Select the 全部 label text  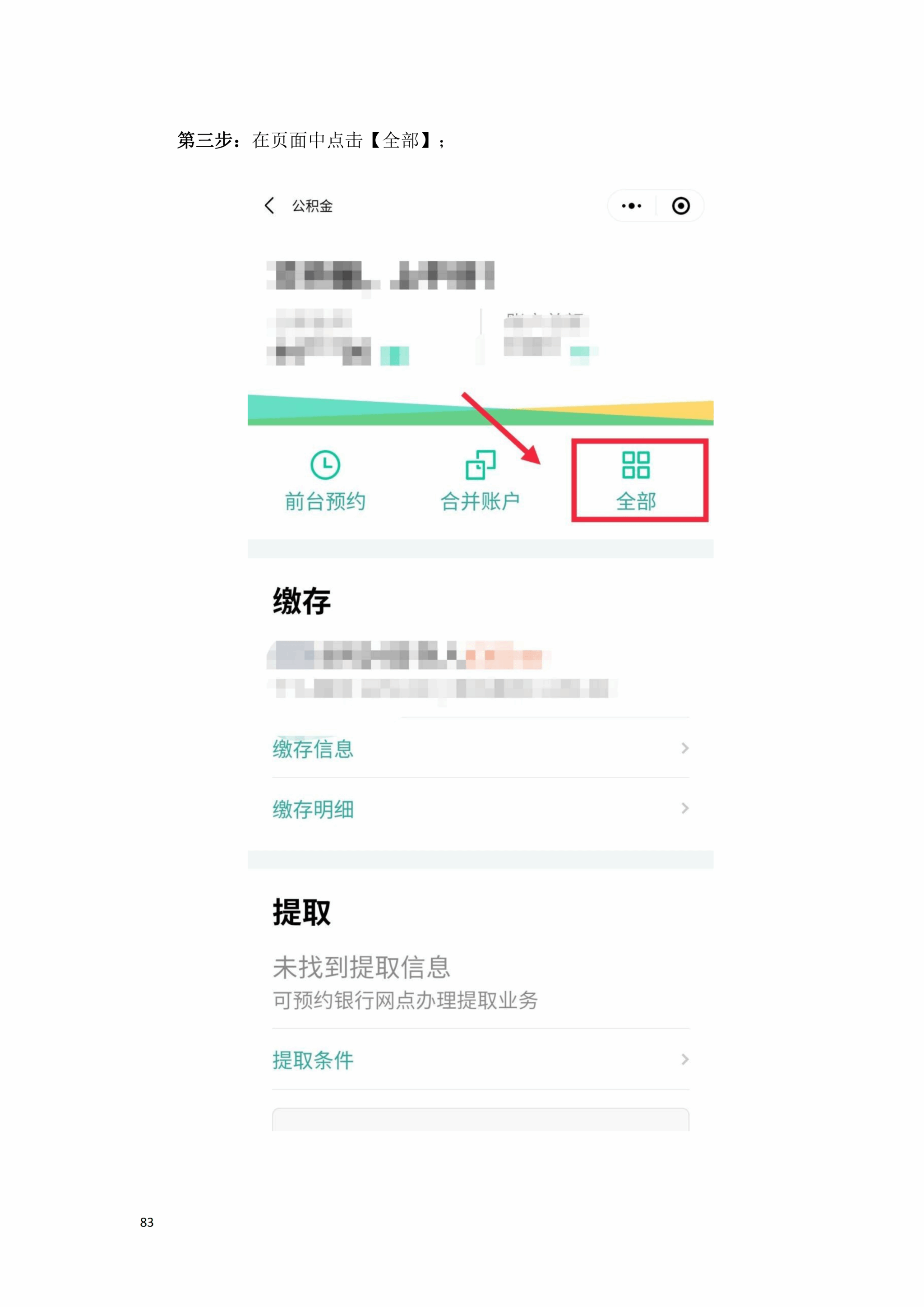pos(636,501)
